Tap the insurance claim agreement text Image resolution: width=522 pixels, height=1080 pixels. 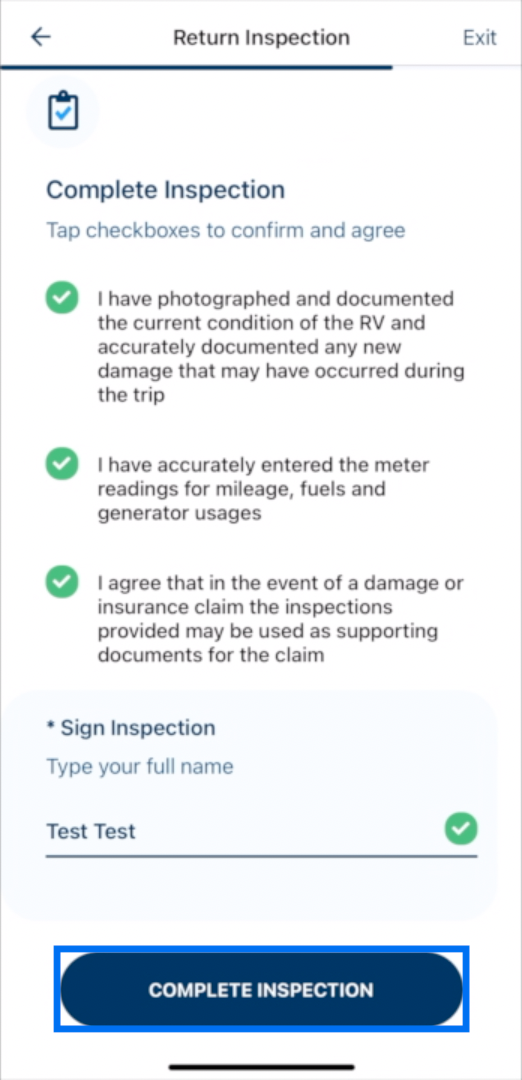click(x=281, y=619)
